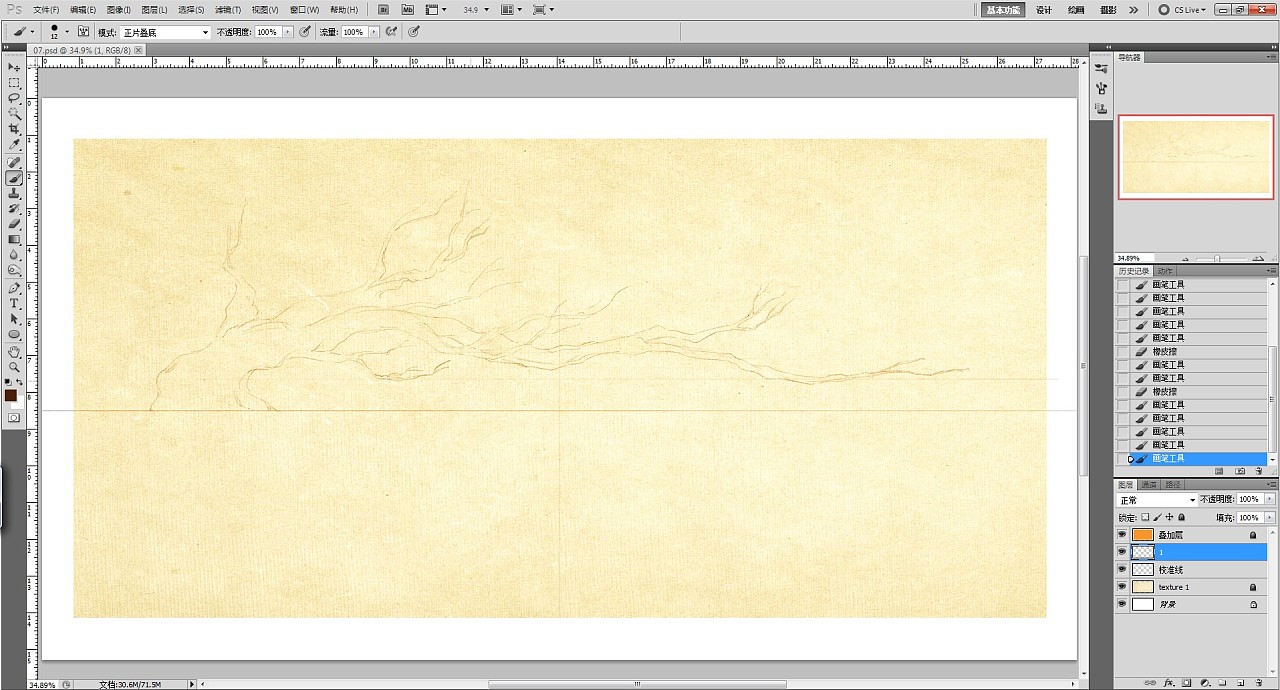Open the CS Live button
The height and width of the screenshot is (690, 1280).
(1182, 10)
